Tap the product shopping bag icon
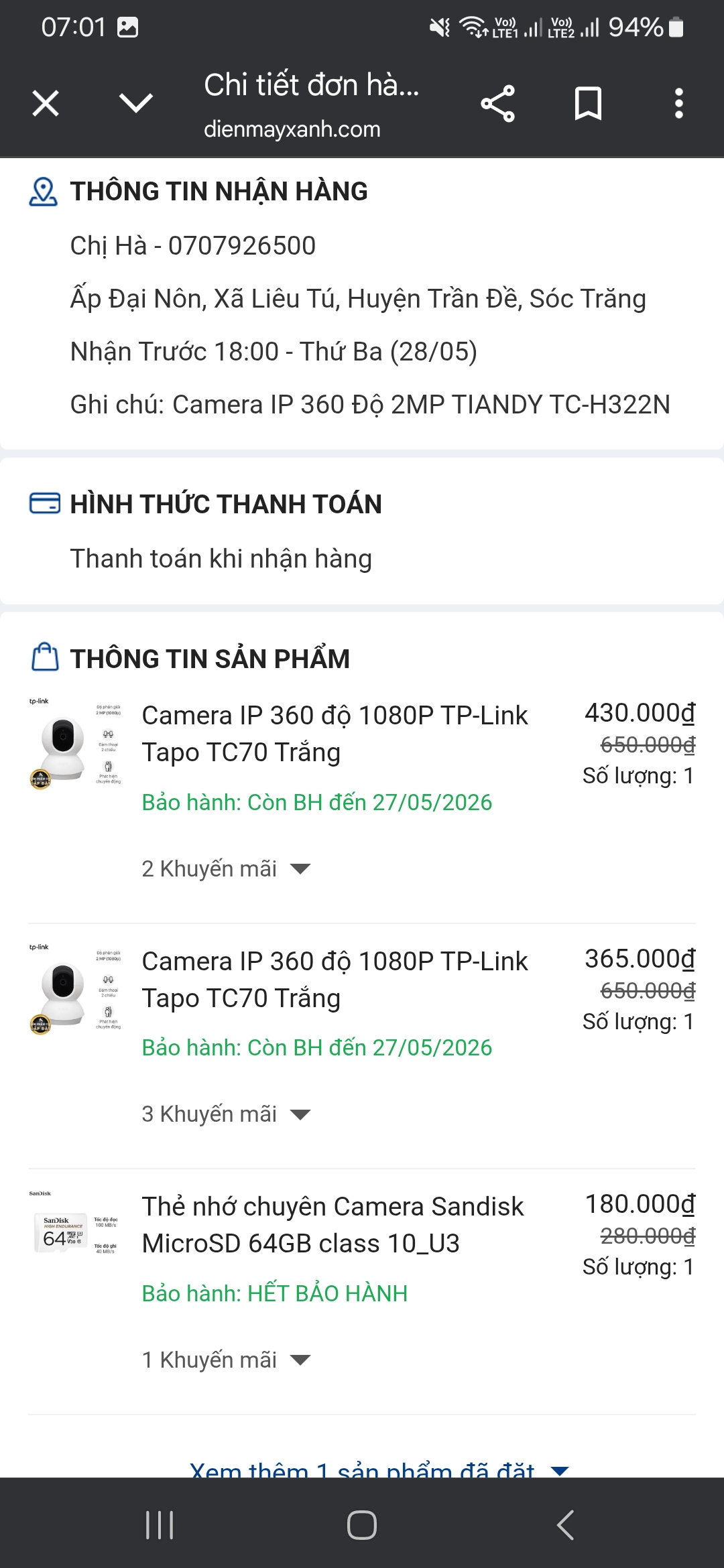Viewport: 724px width, 1568px height. [x=45, y=657]
